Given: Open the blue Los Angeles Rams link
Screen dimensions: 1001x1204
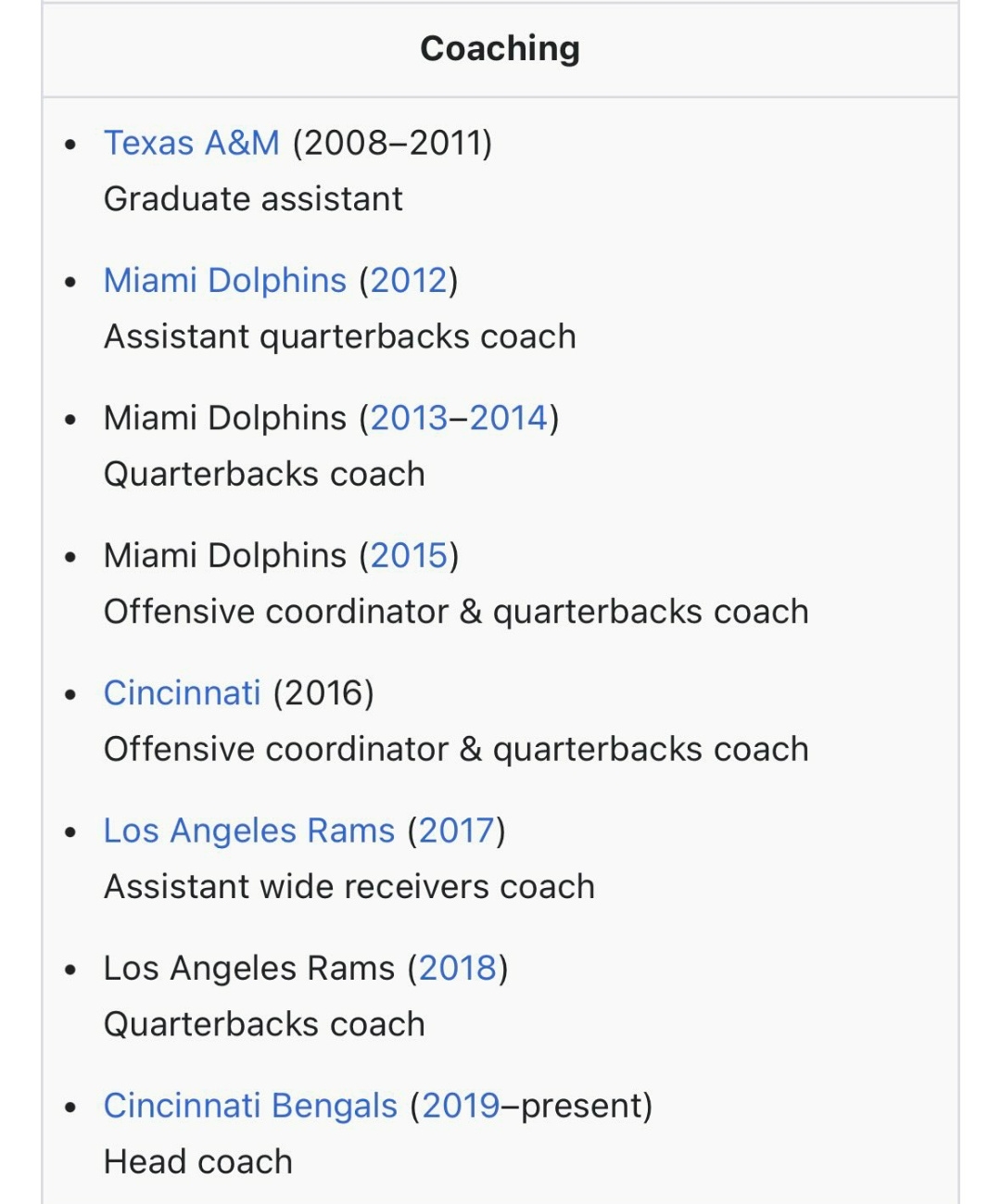Looking at the screenshot, I should 248,831.
